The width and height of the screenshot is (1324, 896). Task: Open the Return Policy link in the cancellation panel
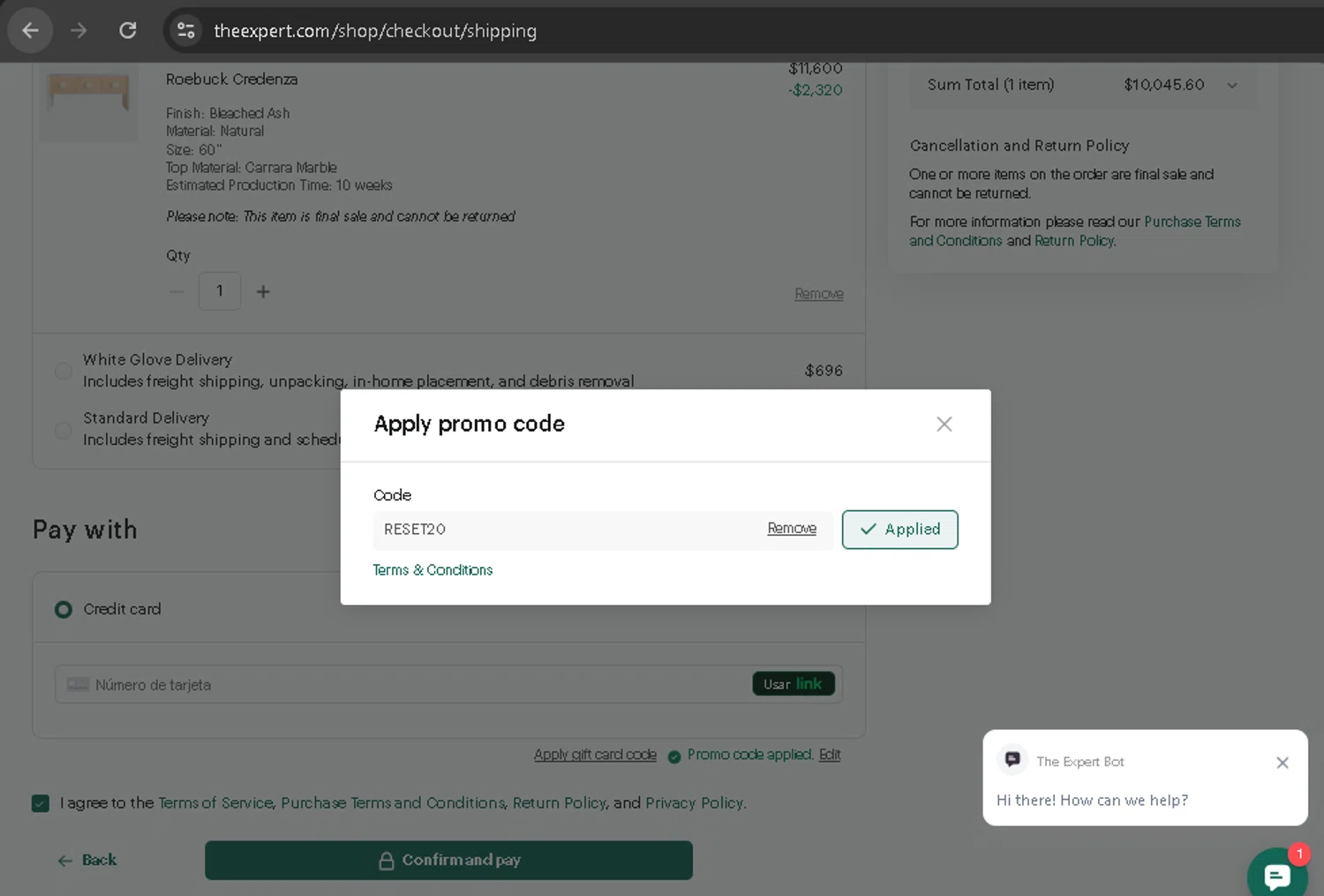coord(1075,241)
